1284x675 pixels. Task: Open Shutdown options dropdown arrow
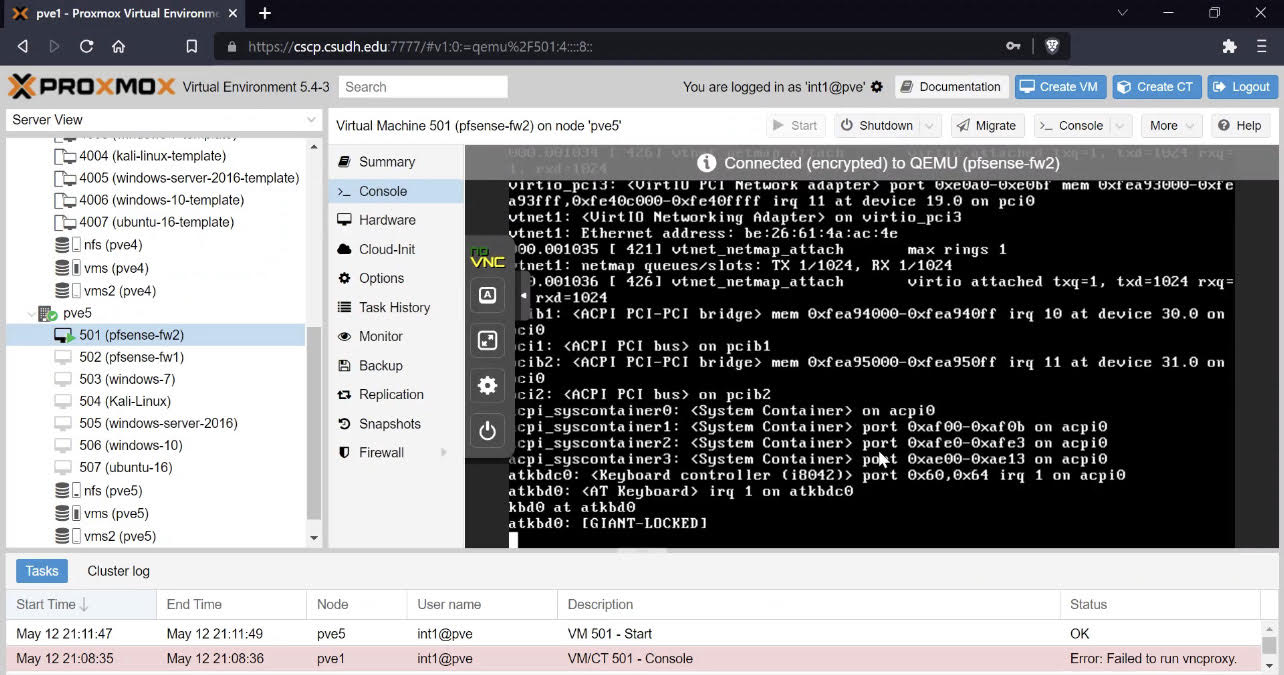click(x=929, y=126)
